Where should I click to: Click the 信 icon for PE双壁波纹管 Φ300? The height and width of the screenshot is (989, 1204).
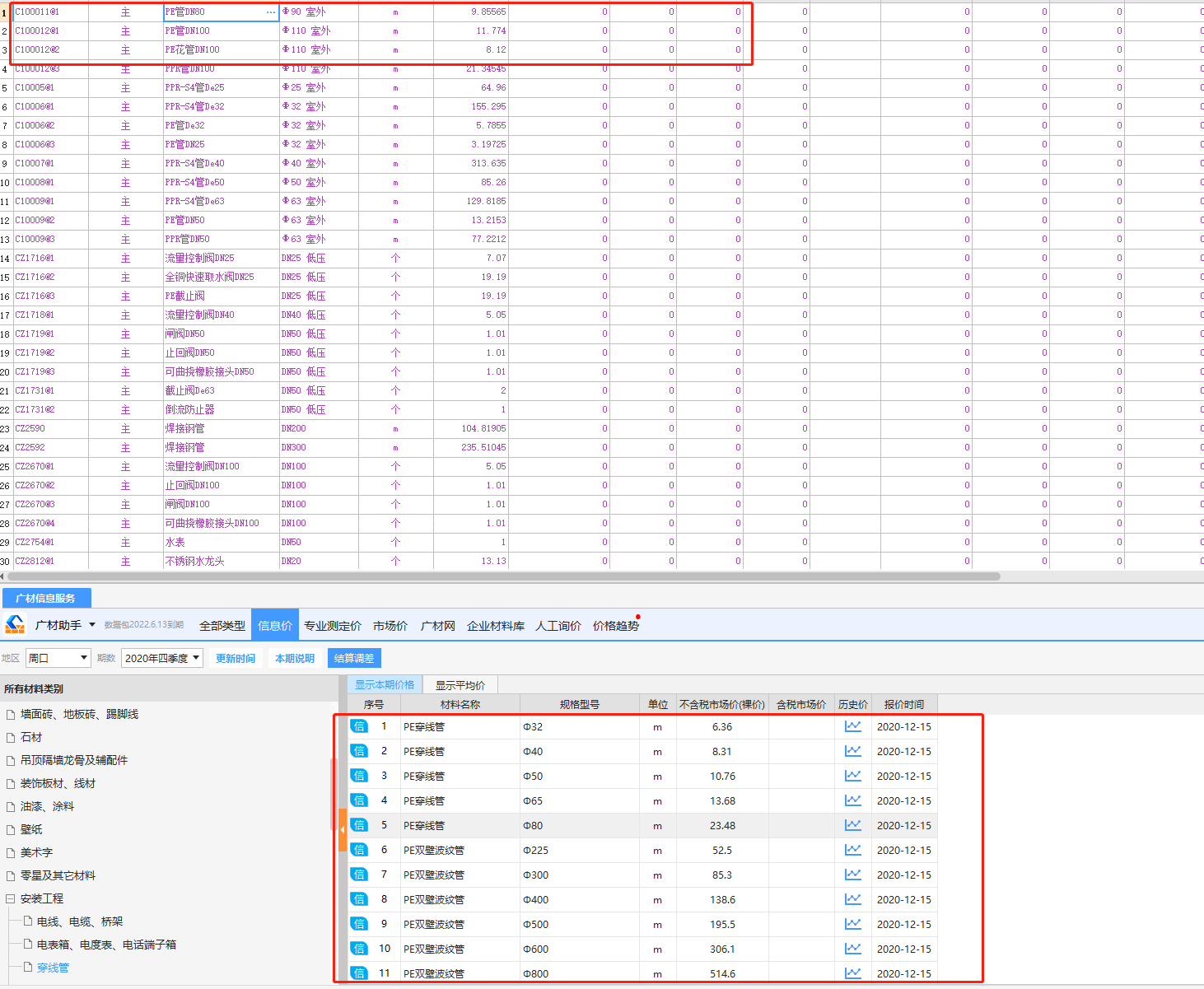pos(359,875)
